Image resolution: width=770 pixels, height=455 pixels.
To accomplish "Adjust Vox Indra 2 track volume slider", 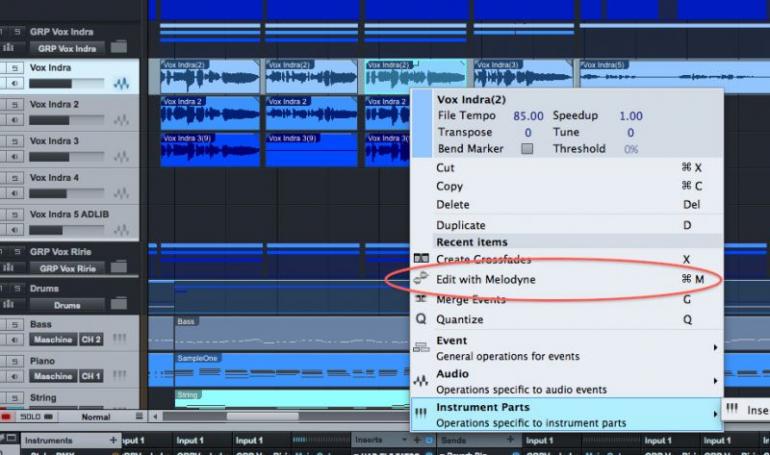I will (66, 120).
